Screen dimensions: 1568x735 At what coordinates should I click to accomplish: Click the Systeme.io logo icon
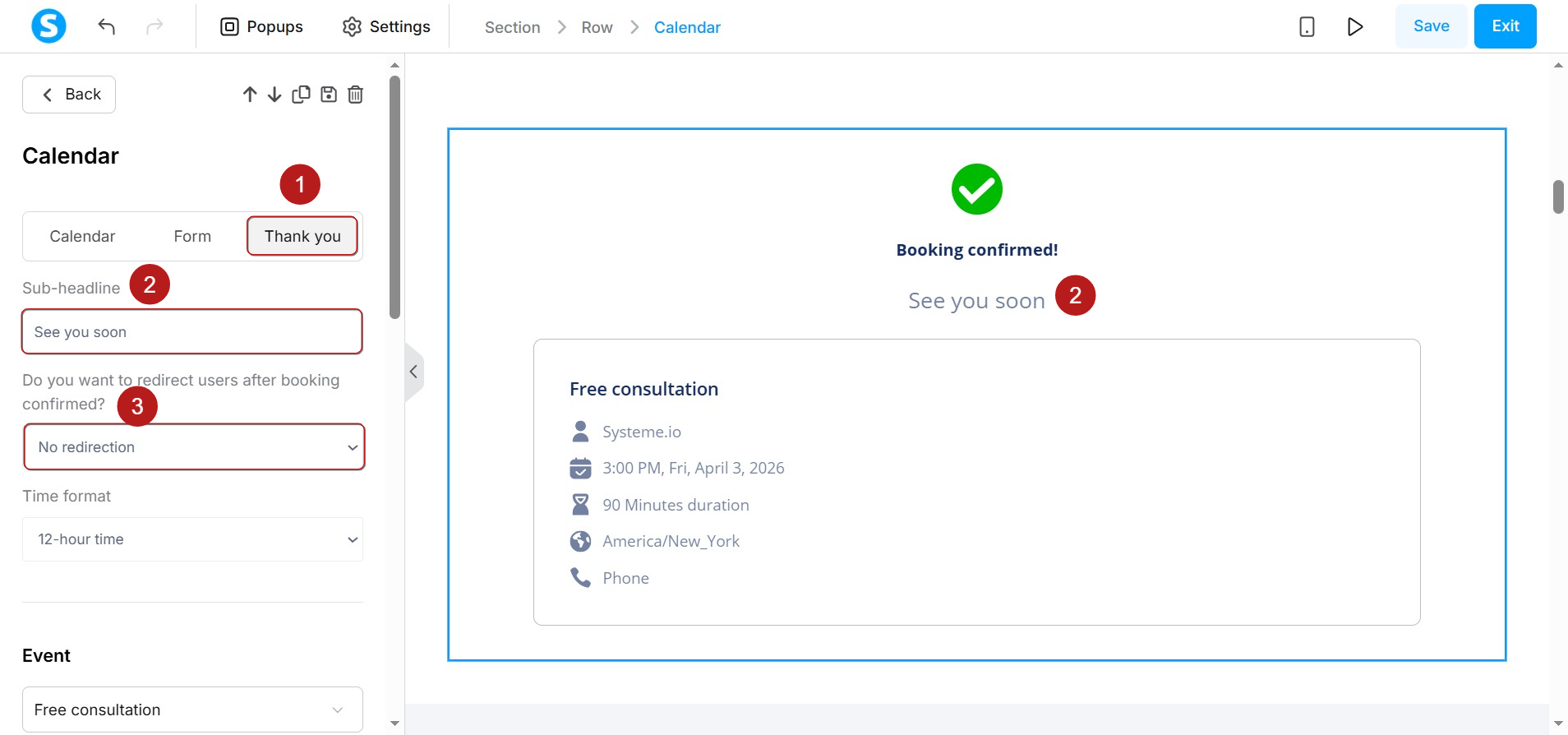click(x=48, y=26)
